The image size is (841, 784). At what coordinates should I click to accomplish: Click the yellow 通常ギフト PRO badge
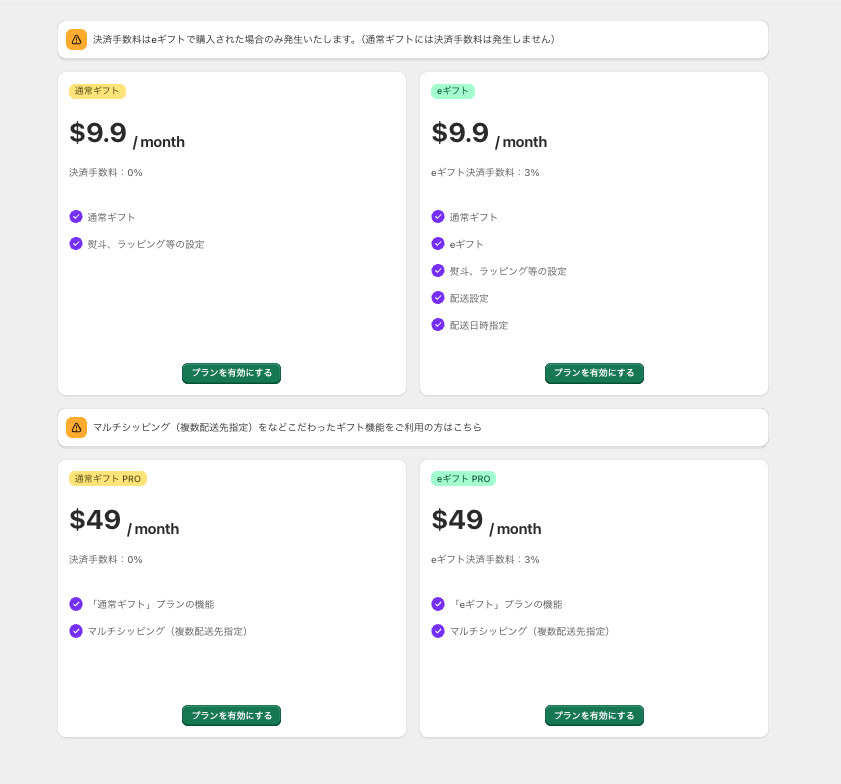point(108,479)
